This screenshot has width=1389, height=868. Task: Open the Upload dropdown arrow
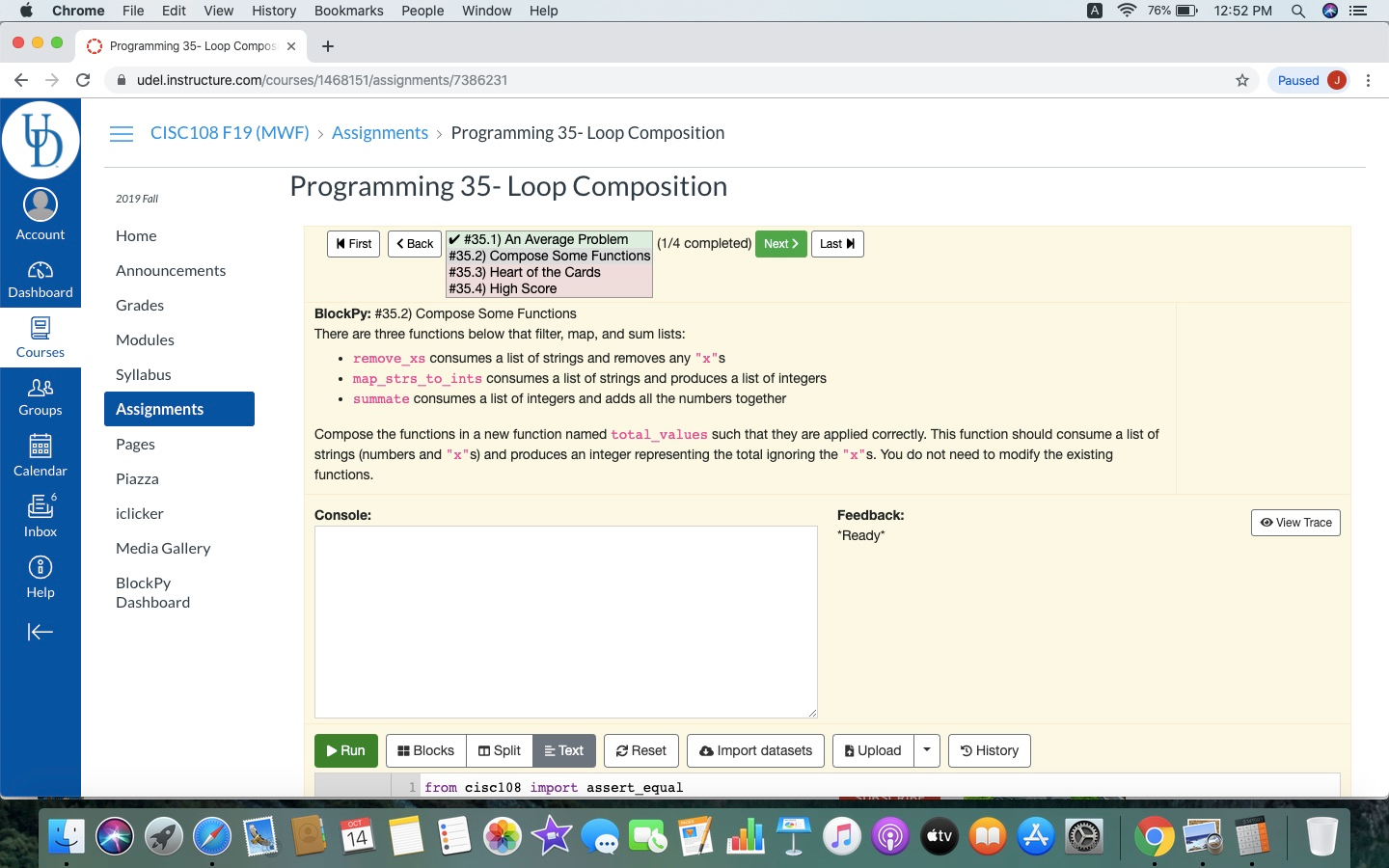point(926,750)
